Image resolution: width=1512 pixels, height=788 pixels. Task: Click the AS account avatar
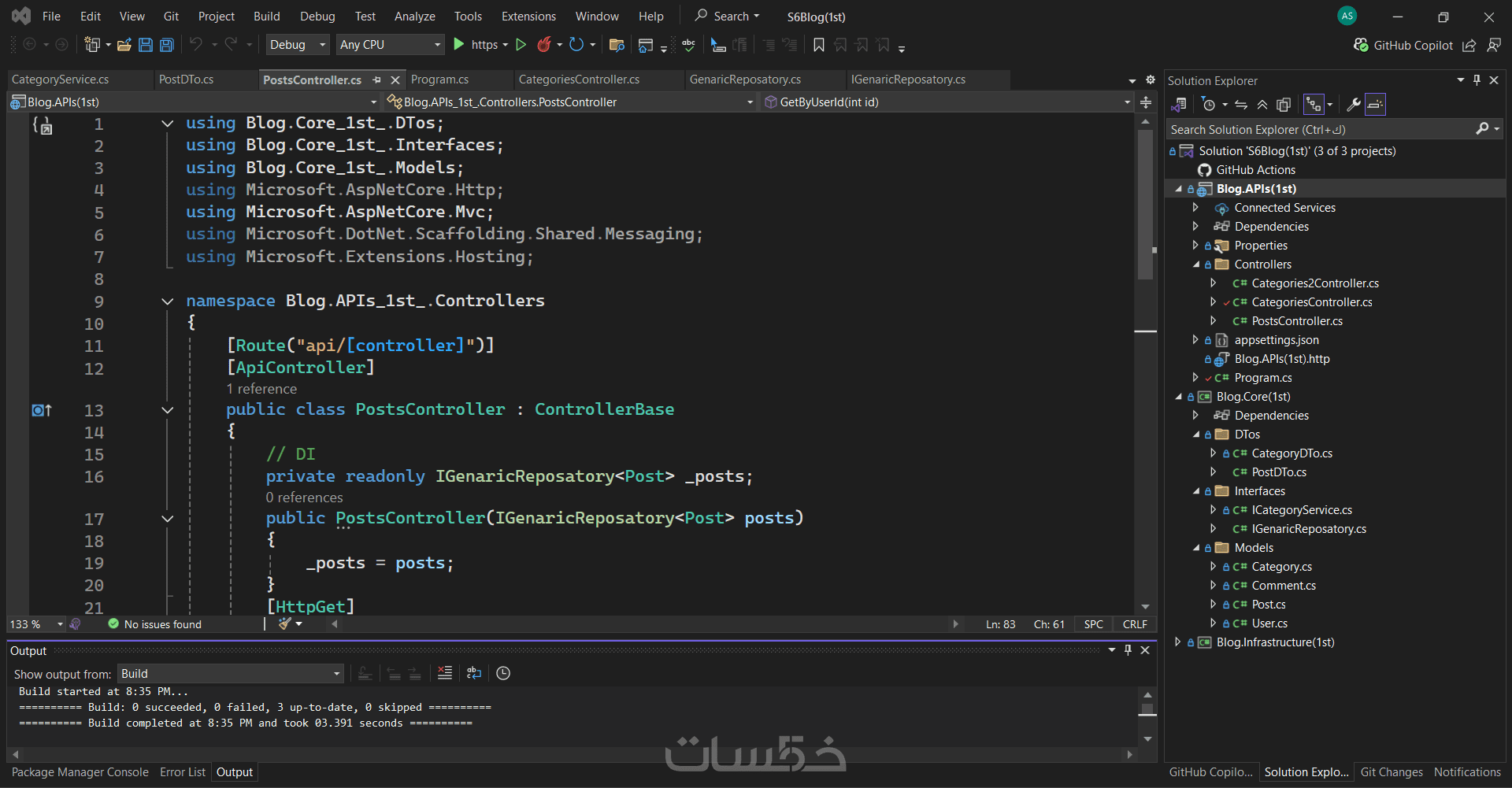click(1347, 16)
